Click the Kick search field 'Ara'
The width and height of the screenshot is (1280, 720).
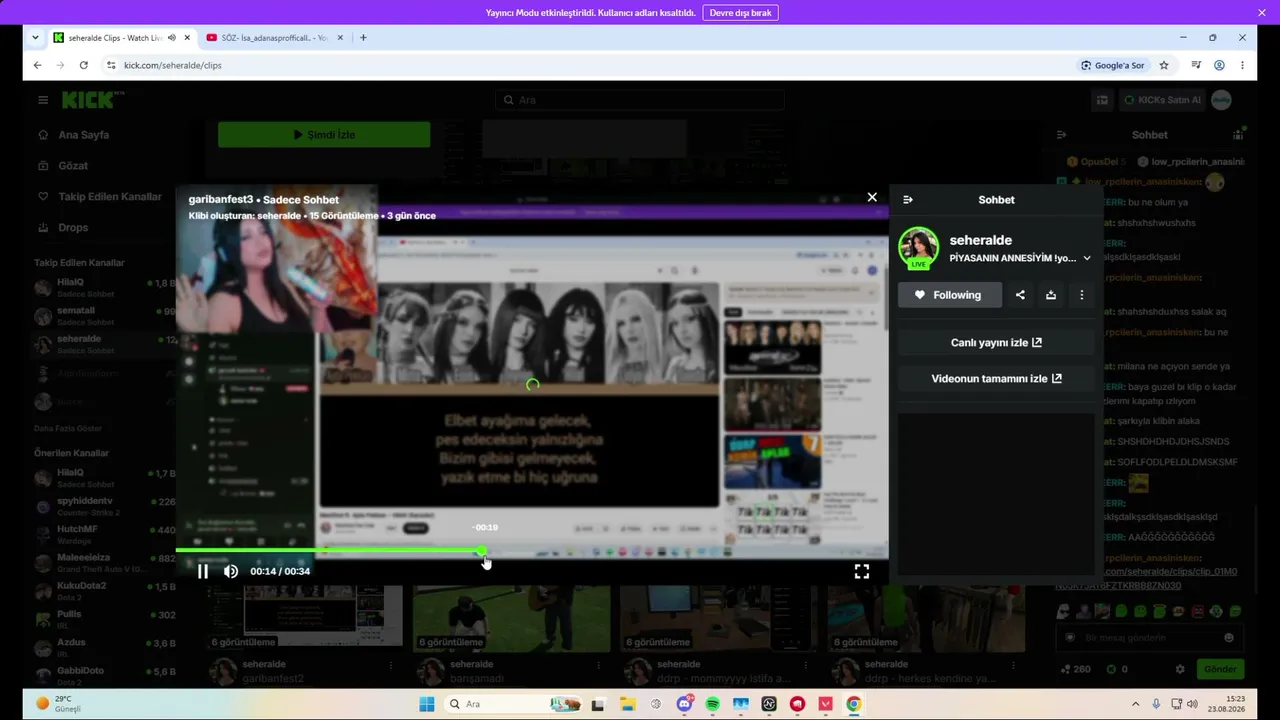pos(640,100)
